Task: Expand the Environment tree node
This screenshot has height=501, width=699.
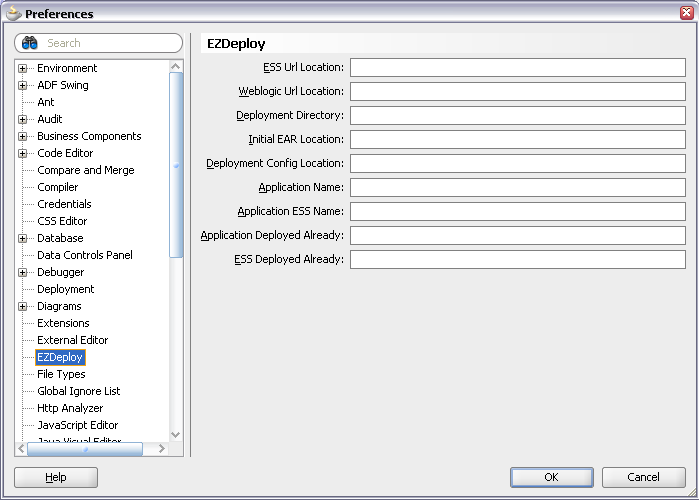Action: (x=23, y=68)
